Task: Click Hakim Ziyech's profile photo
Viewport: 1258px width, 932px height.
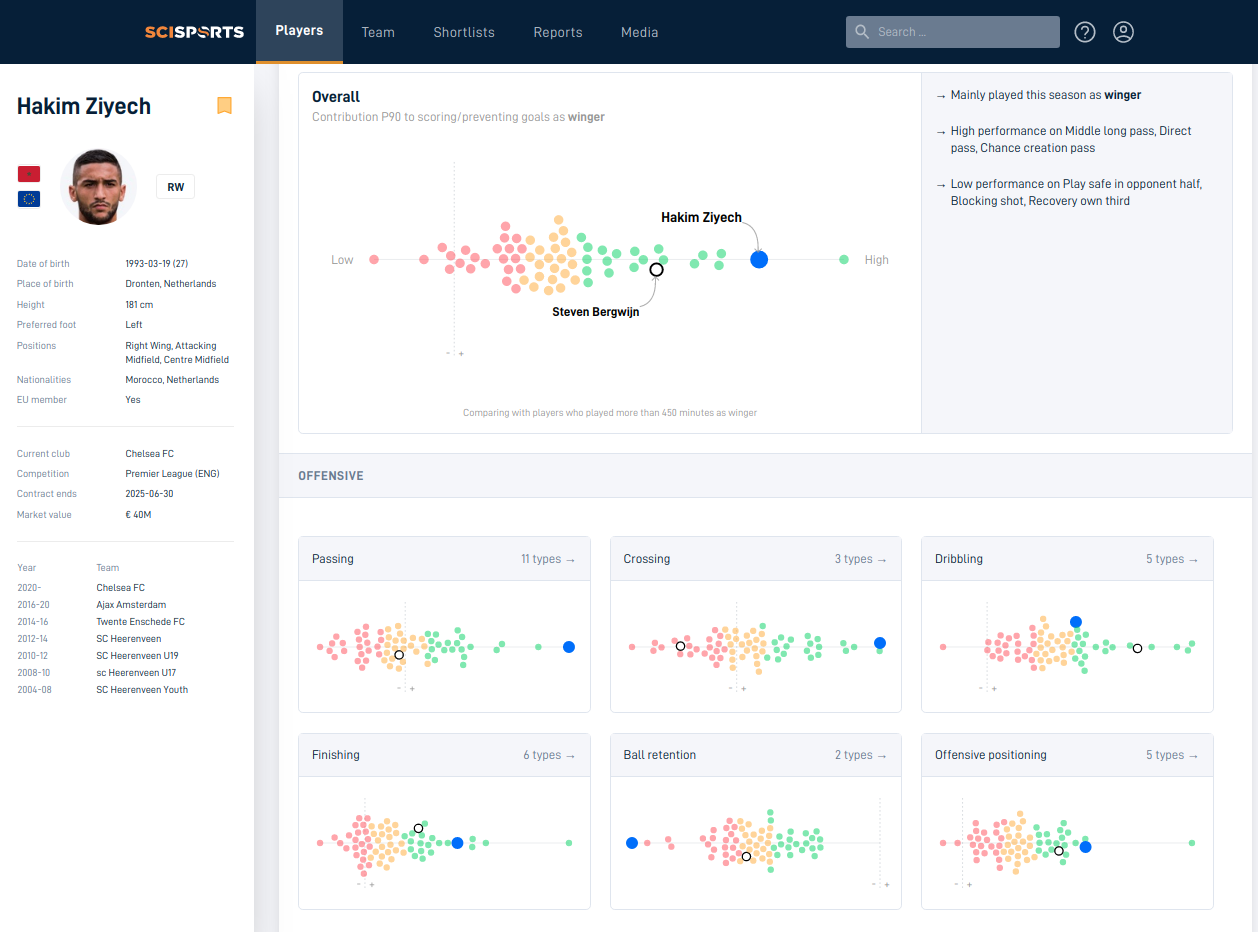Action: pos(99,187)
